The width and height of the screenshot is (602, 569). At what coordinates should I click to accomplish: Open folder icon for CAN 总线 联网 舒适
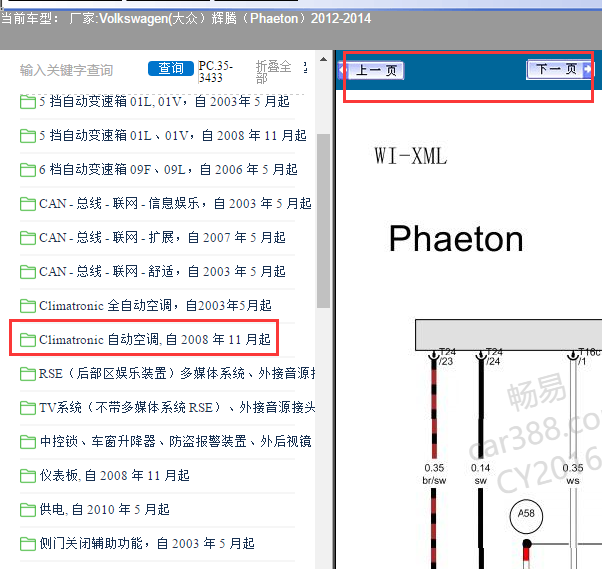click(28, 272)
